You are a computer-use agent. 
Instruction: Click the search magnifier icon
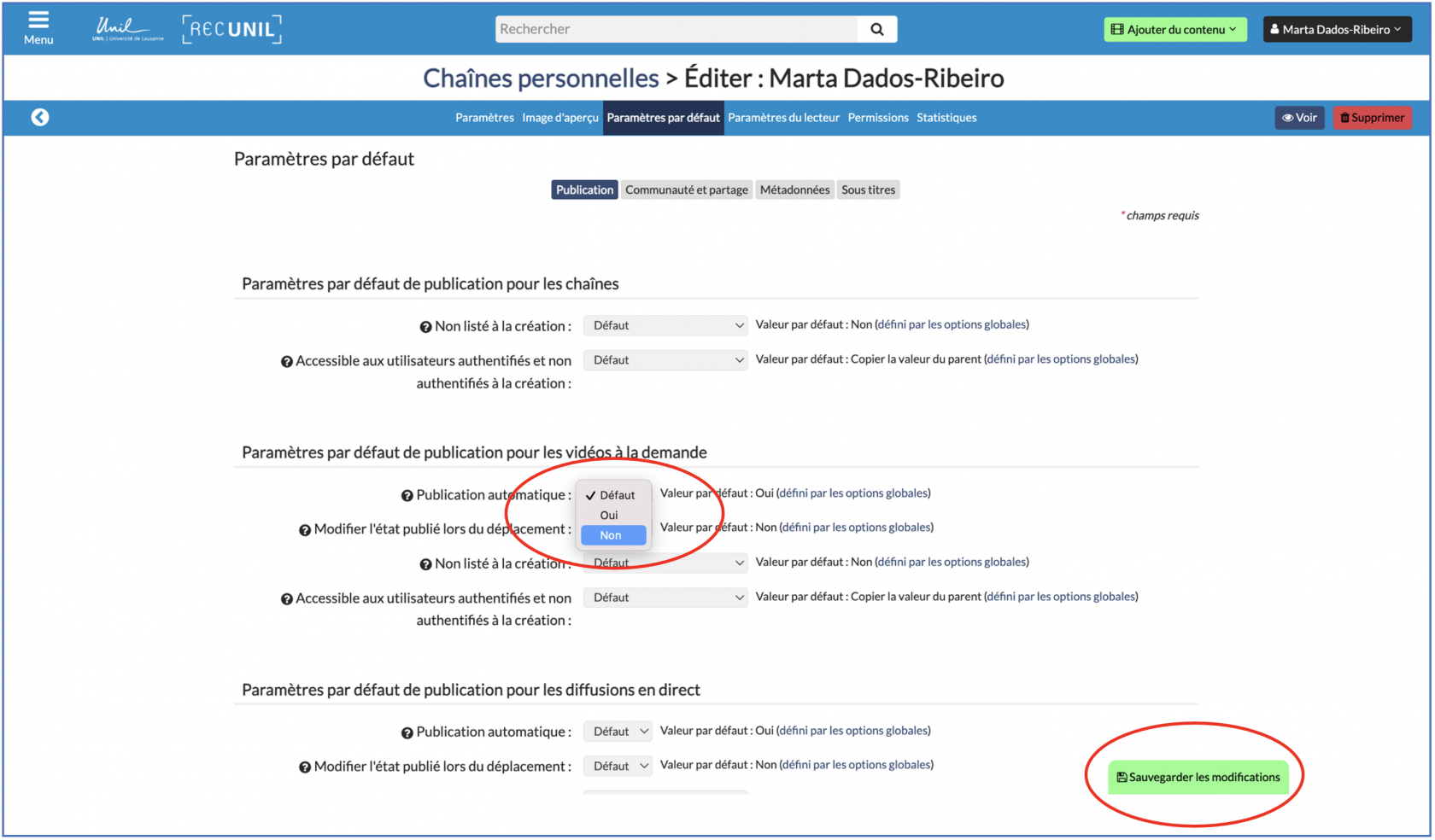[876, 29]
